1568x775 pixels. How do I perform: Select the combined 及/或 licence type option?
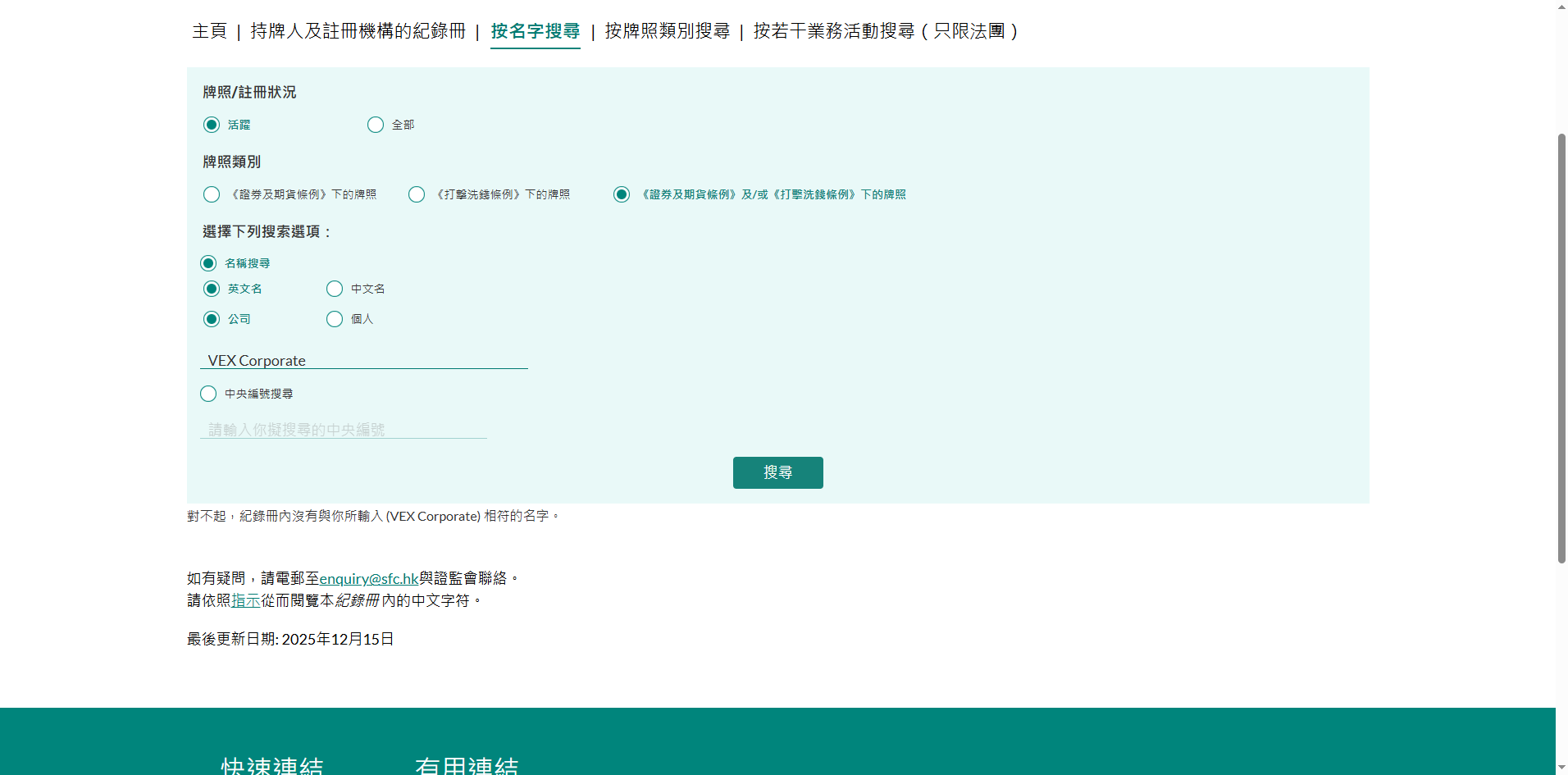click(x=622, y=194)
